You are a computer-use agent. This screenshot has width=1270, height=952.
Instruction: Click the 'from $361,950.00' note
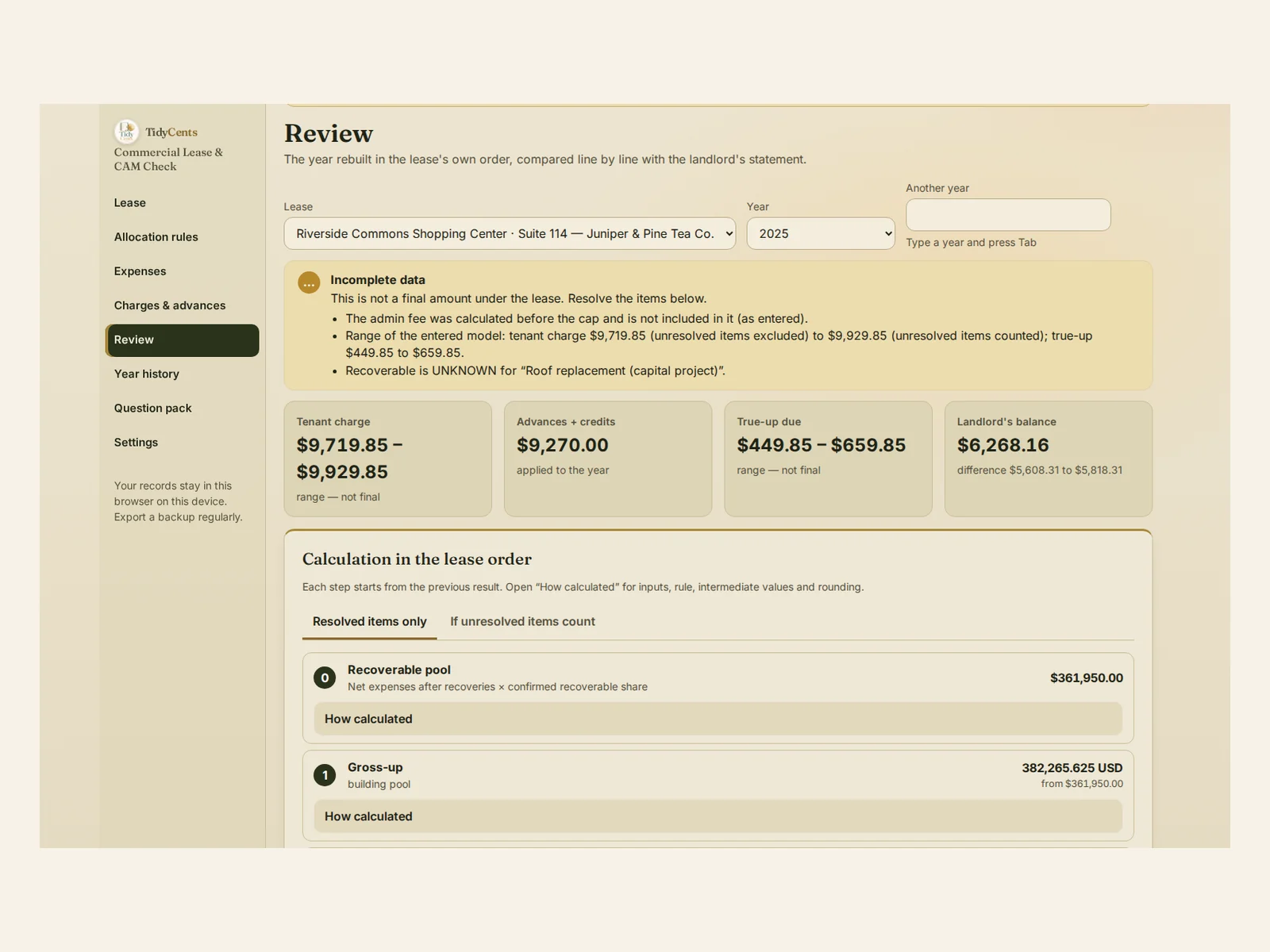(1082, 784)
